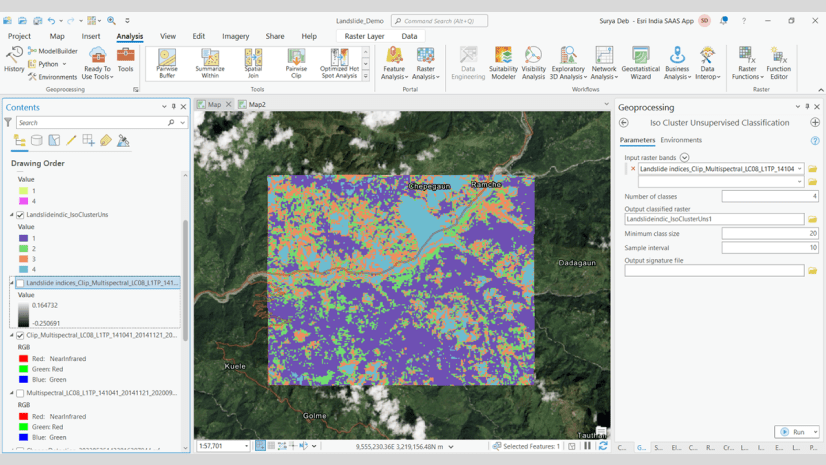Run the Iso Cluster classification tool

pyautogui.click(x=793, y=432)
